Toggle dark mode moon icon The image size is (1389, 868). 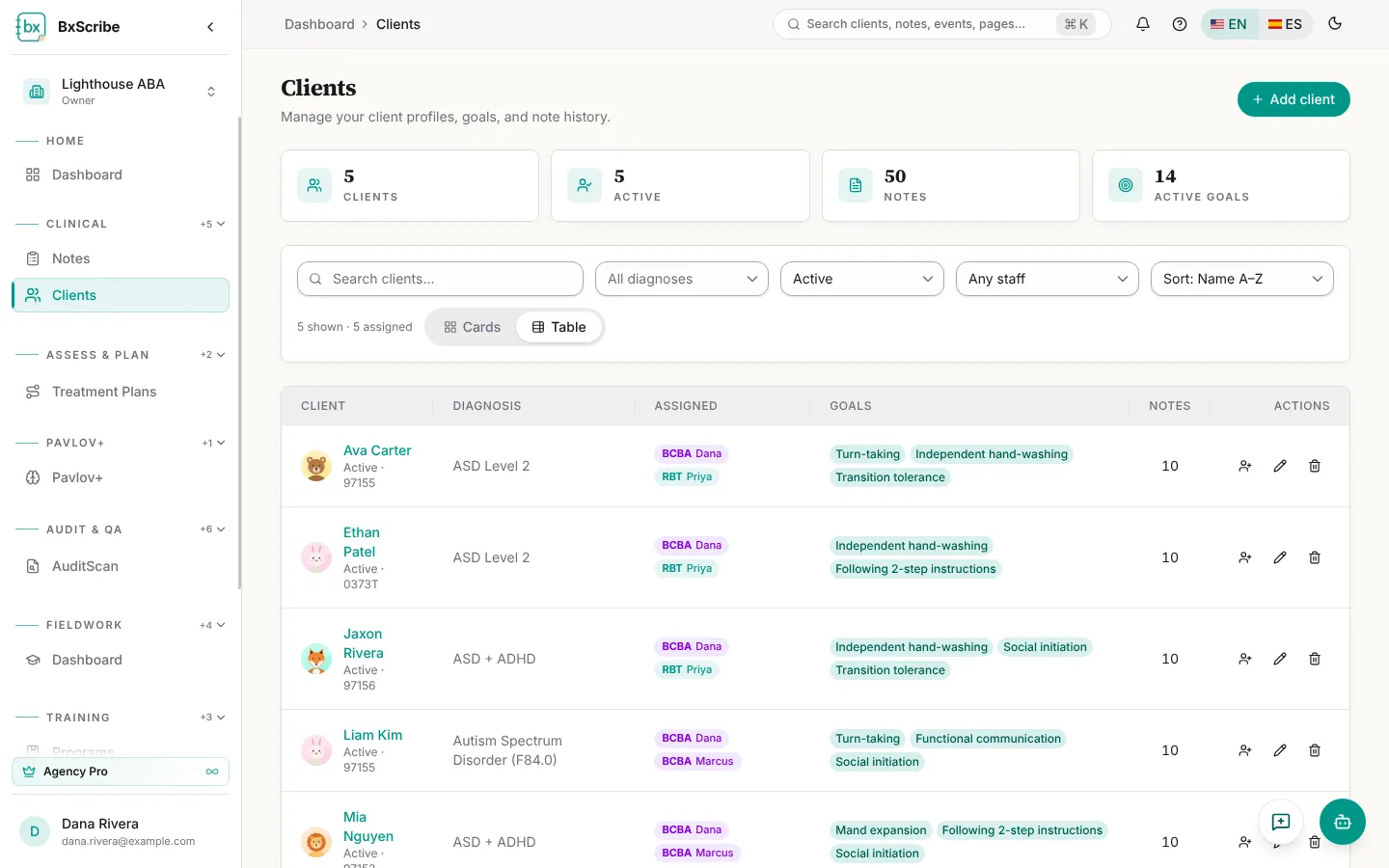1335,24
